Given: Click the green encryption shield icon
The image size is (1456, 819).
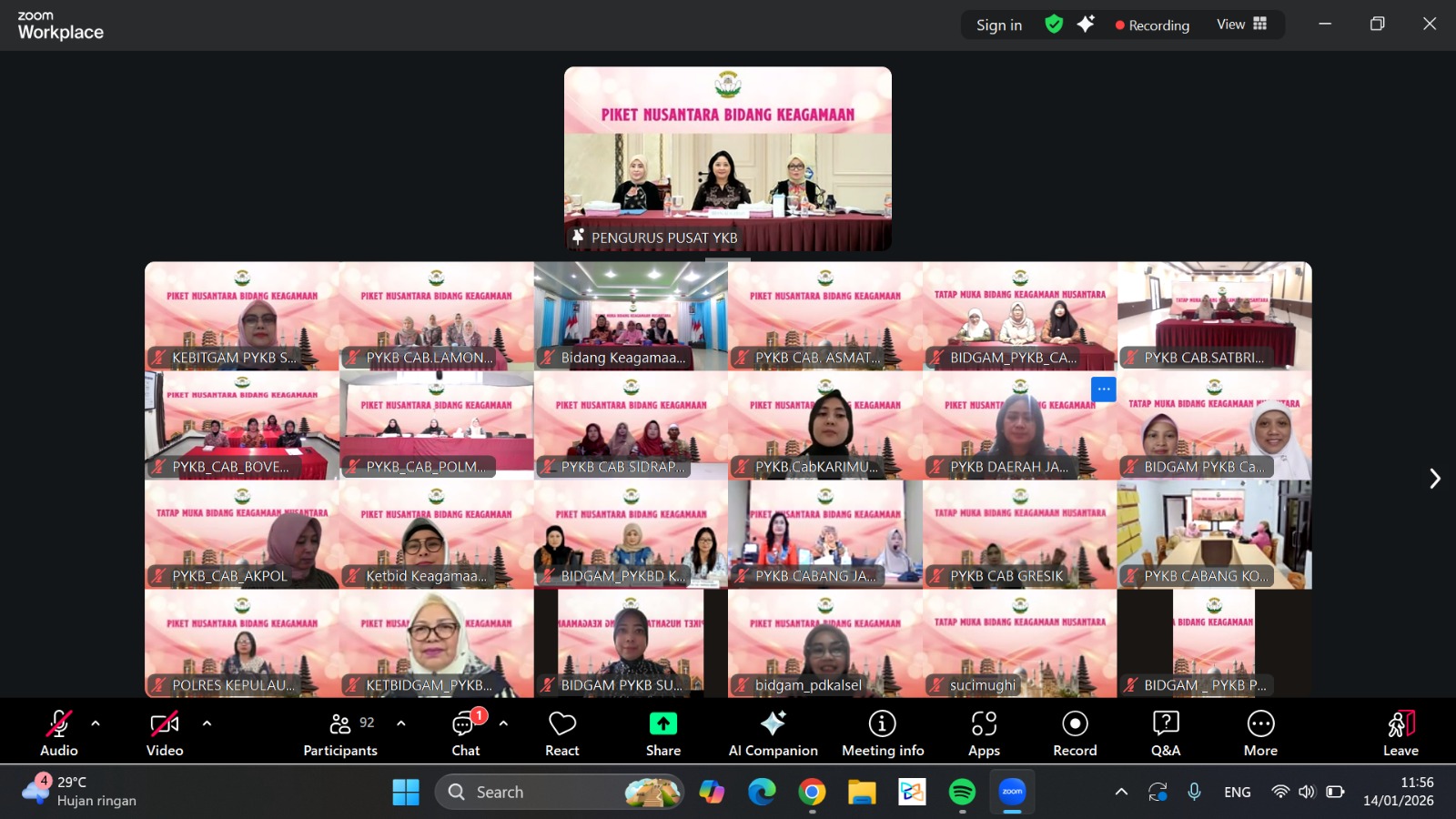Looking at the screenshot, I should click(x=1054, y=25).
